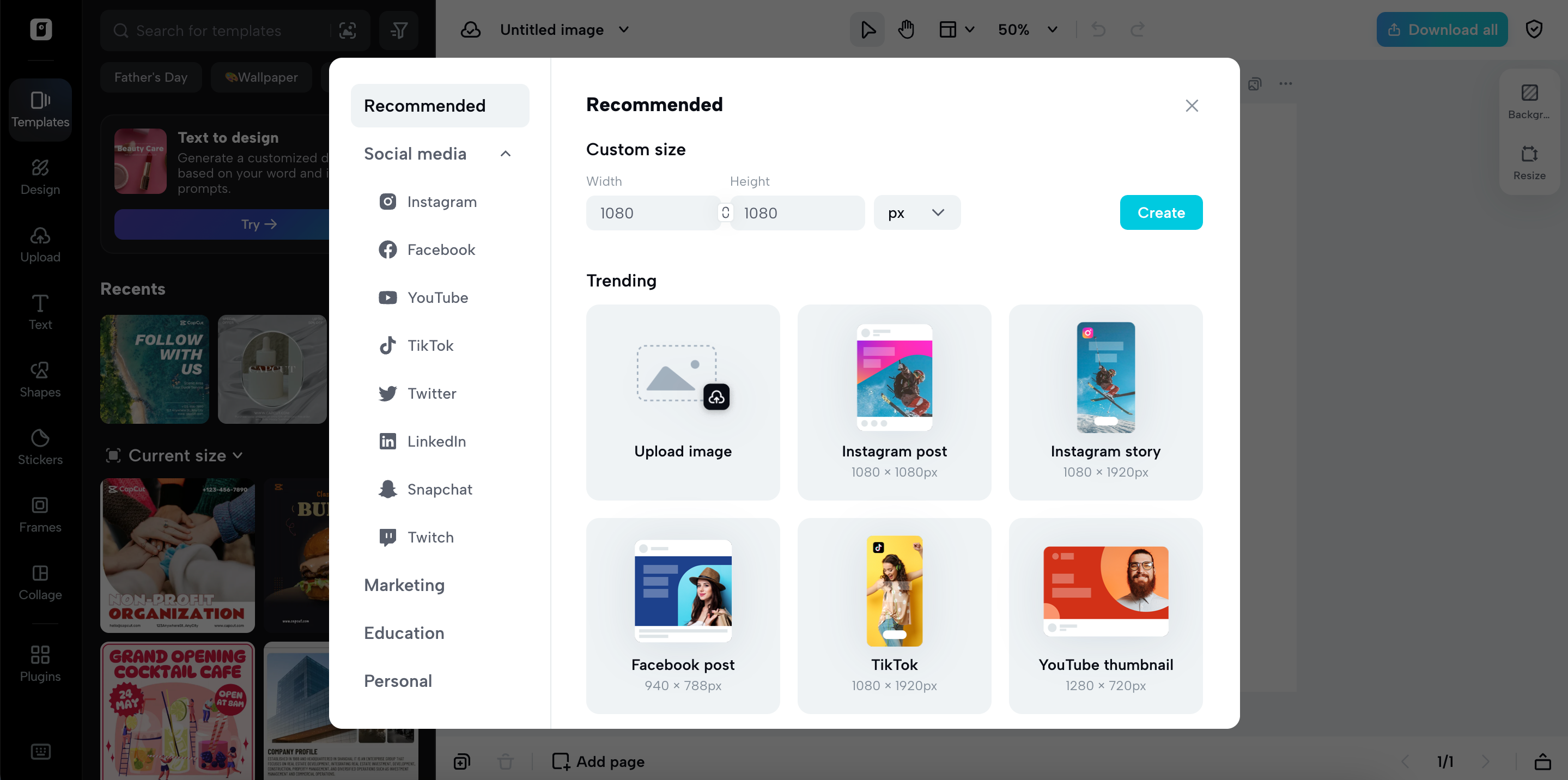The image size is (1568, 780).
Task: Toggle aspect ratio lock between width and height
Action: (x=725, y=212)
